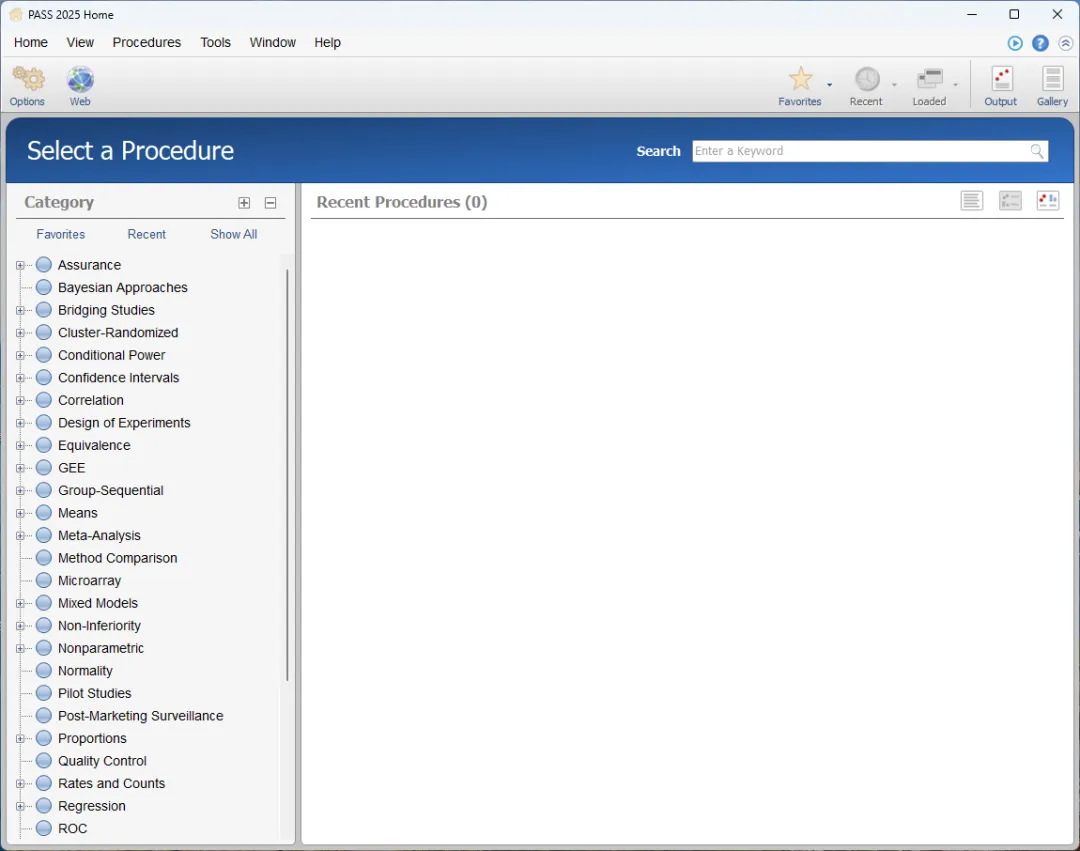
Task: Open the Tools menu
Action: point(216,43)
